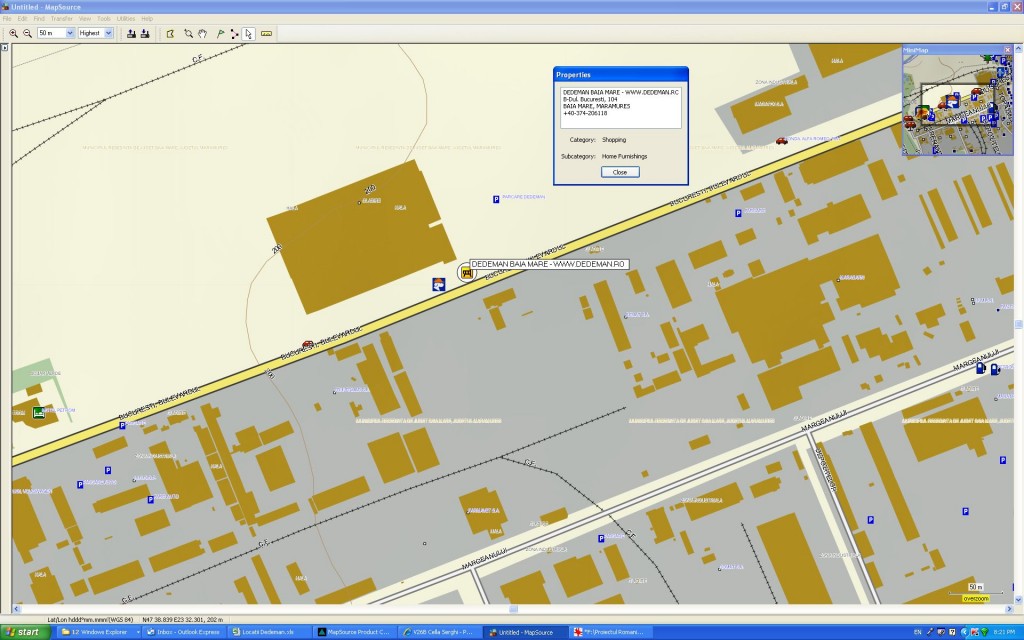Click the Receive from Device icon

pyautogui.click(x=145, y=33)
